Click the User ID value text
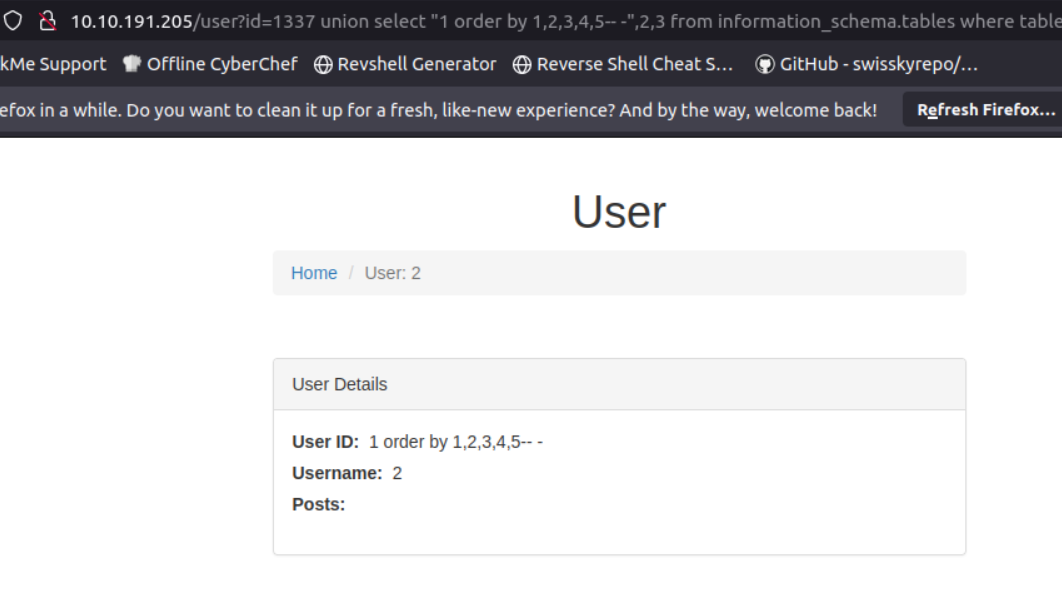1062x590 pixels. (456, 442)
